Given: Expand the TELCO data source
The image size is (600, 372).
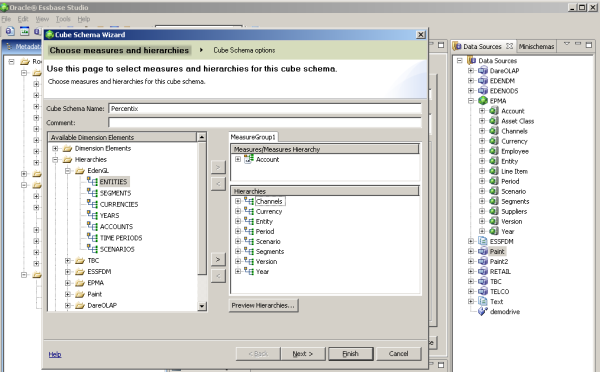Looking at the screenshot, I should (471, 292).
